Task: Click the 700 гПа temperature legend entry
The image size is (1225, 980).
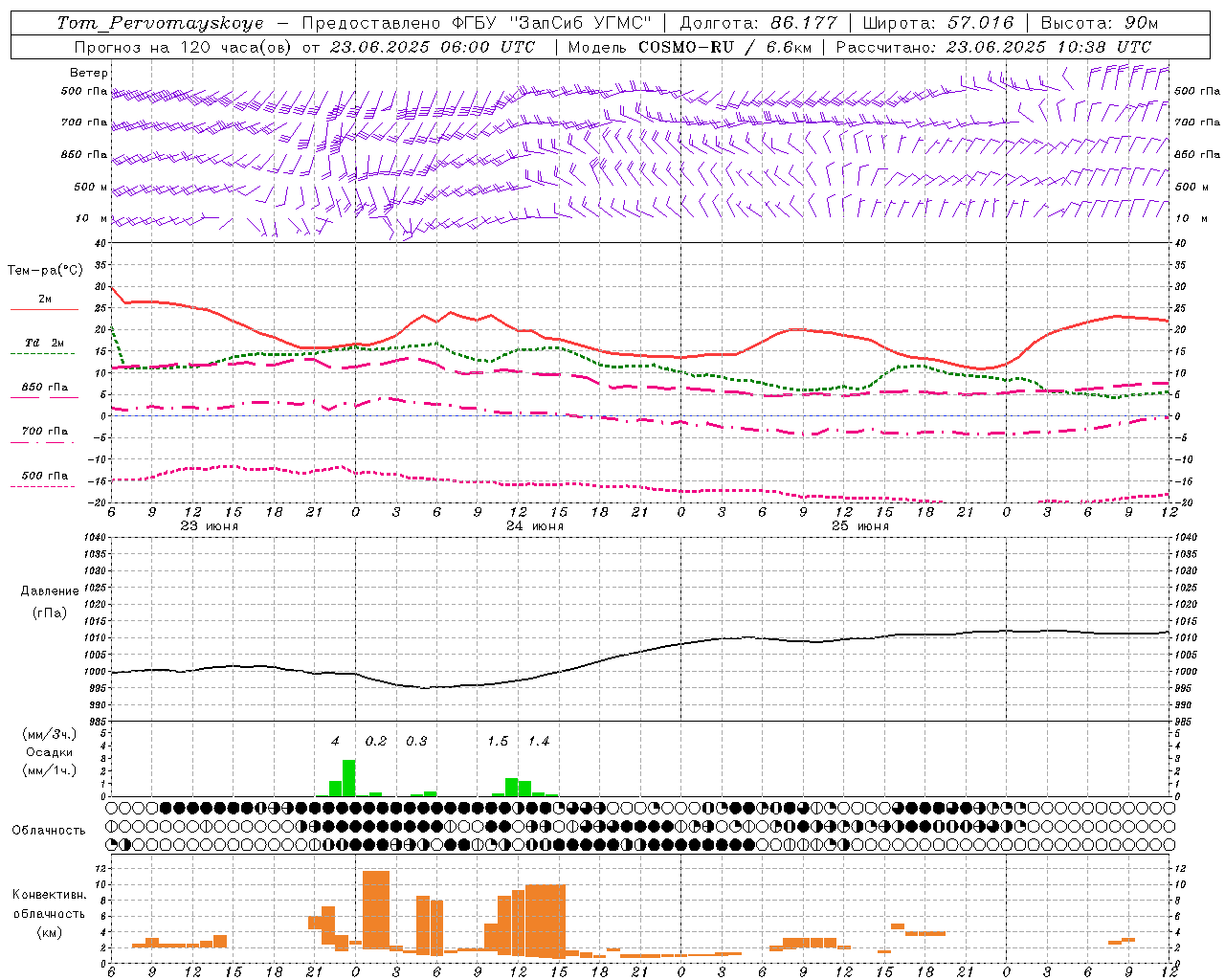Action: coord(44,432)
